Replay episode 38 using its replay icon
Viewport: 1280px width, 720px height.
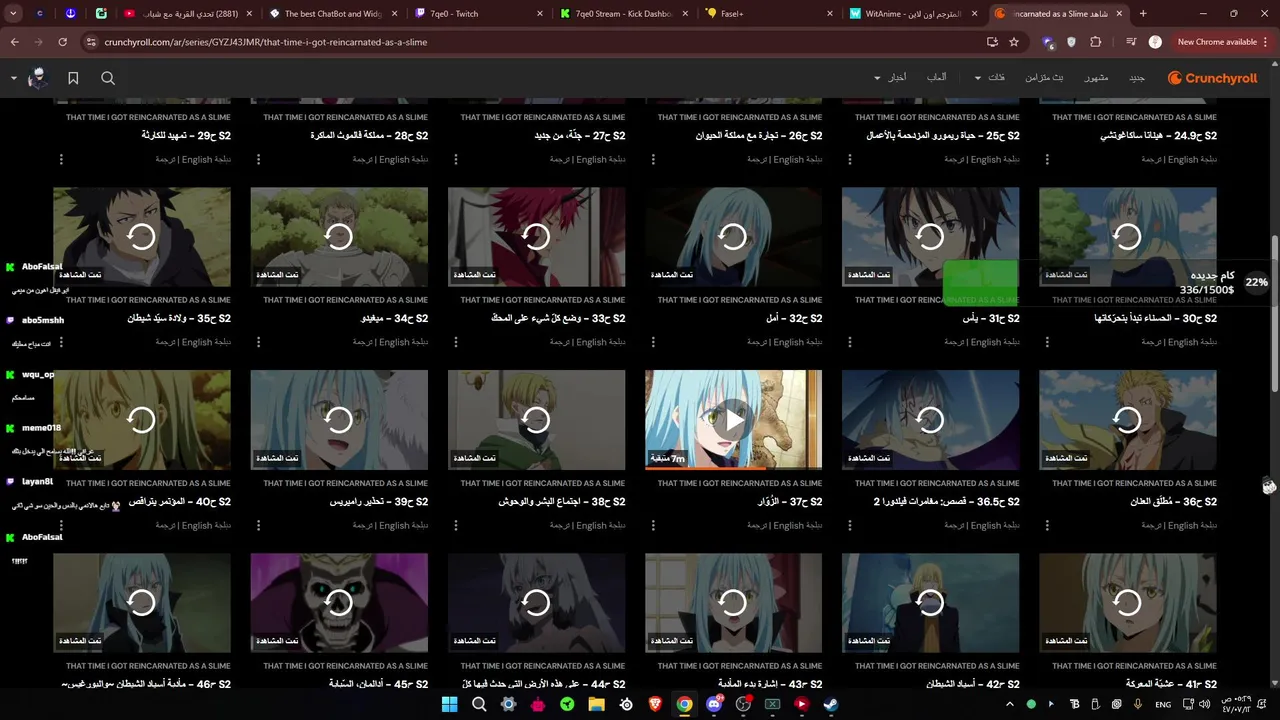tap(536, 420)
